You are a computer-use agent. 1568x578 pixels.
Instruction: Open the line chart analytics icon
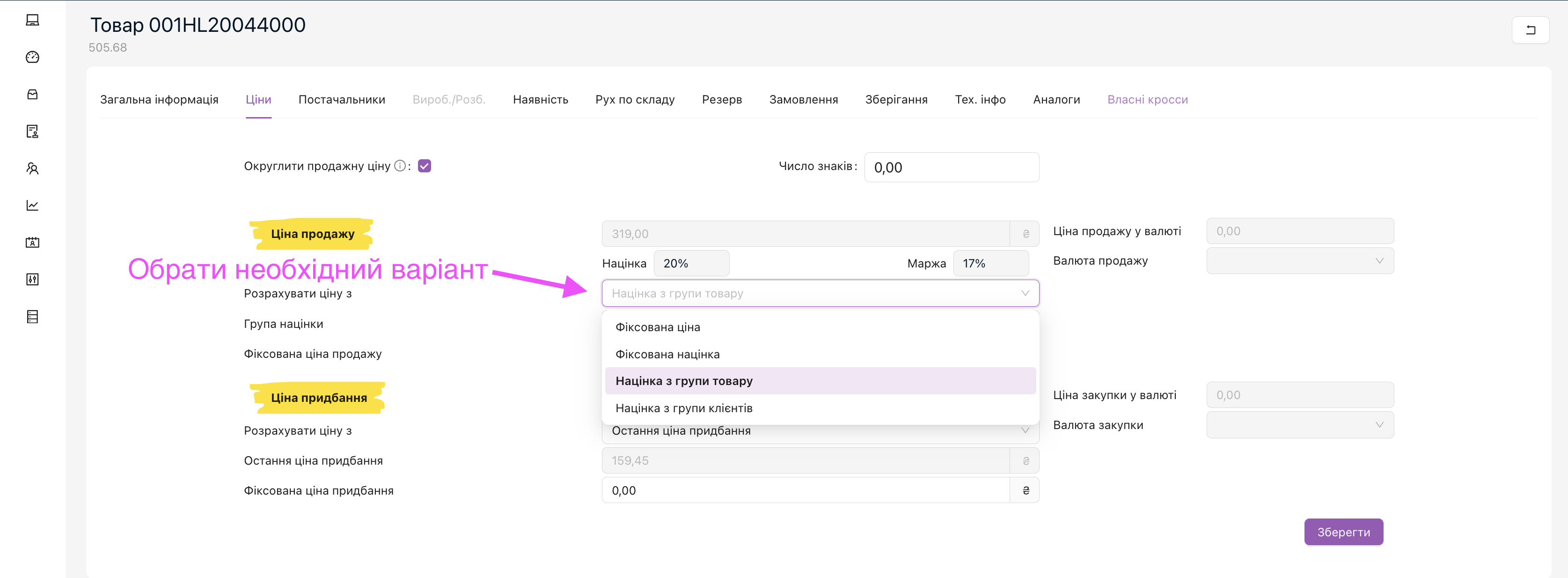pos(32,206)
